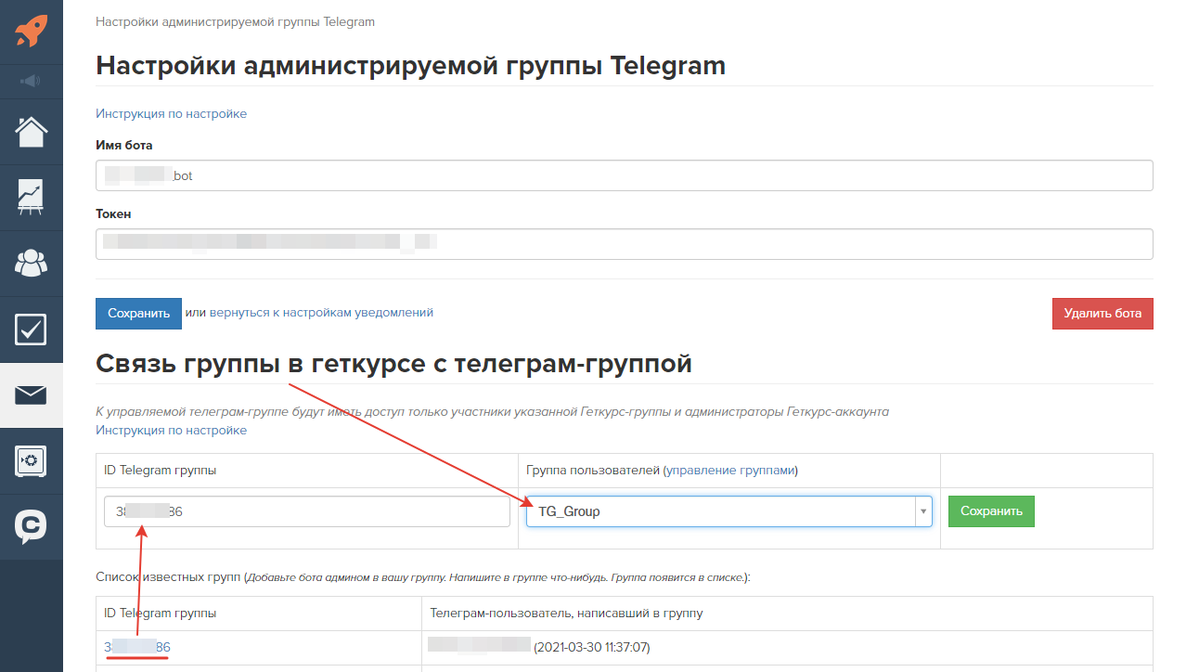Image resolution: width=1199 pixels, height=672 pixels.
Task: Focus the Имя бота input field
Action: [x=624, y=176]
